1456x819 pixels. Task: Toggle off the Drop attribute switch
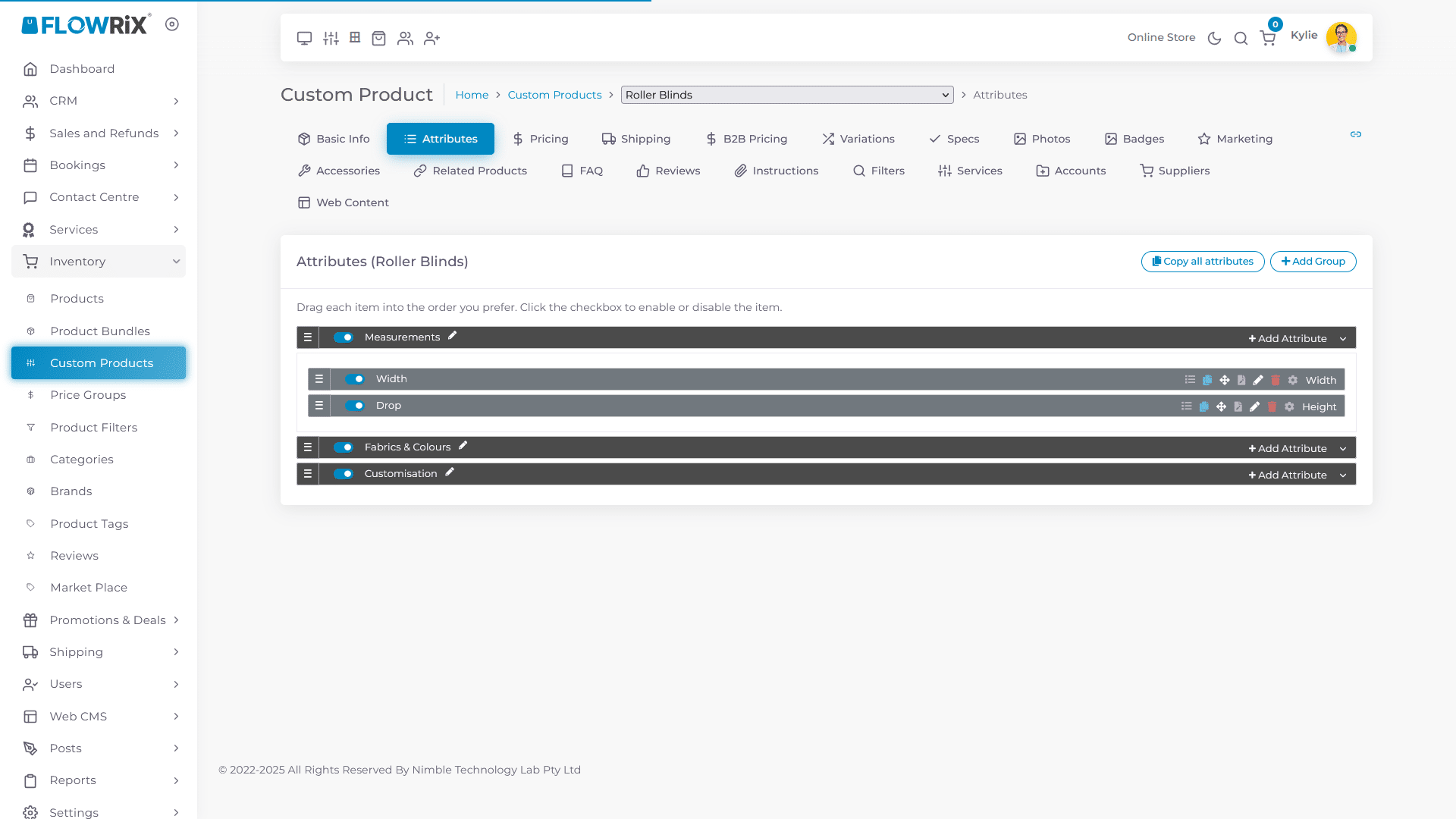click(355, 406)
